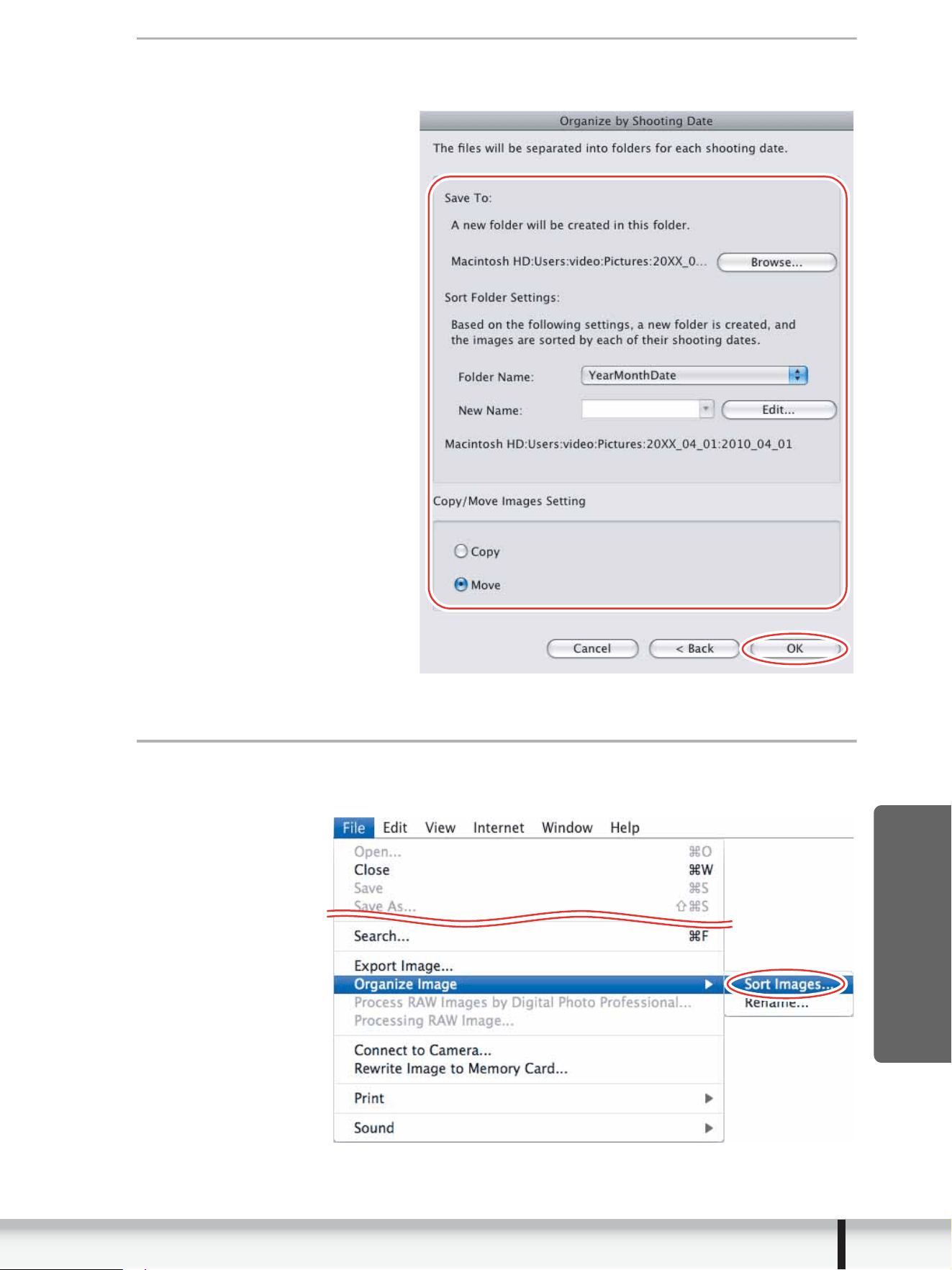Screen dimensions: 952x1270
Task: Select Connect to Camera... menu entry
Action: [x=529, y=1050]
